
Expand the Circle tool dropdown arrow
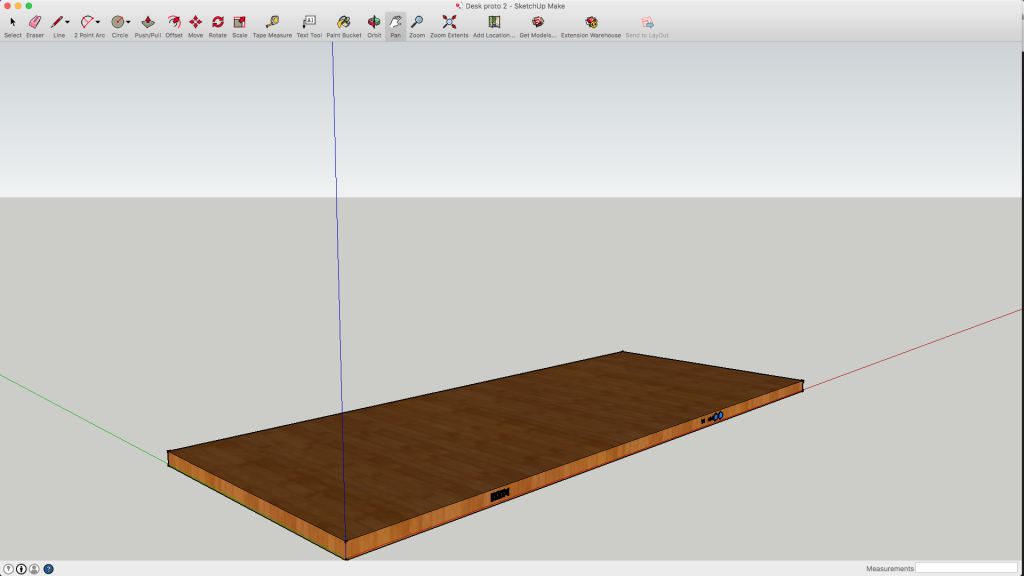[128, 22]
